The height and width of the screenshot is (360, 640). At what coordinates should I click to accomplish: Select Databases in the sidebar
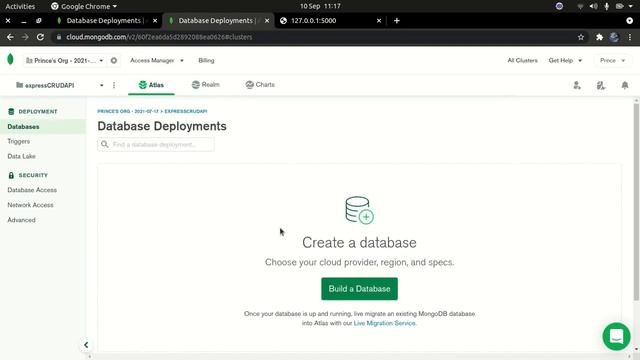(43, 127)
